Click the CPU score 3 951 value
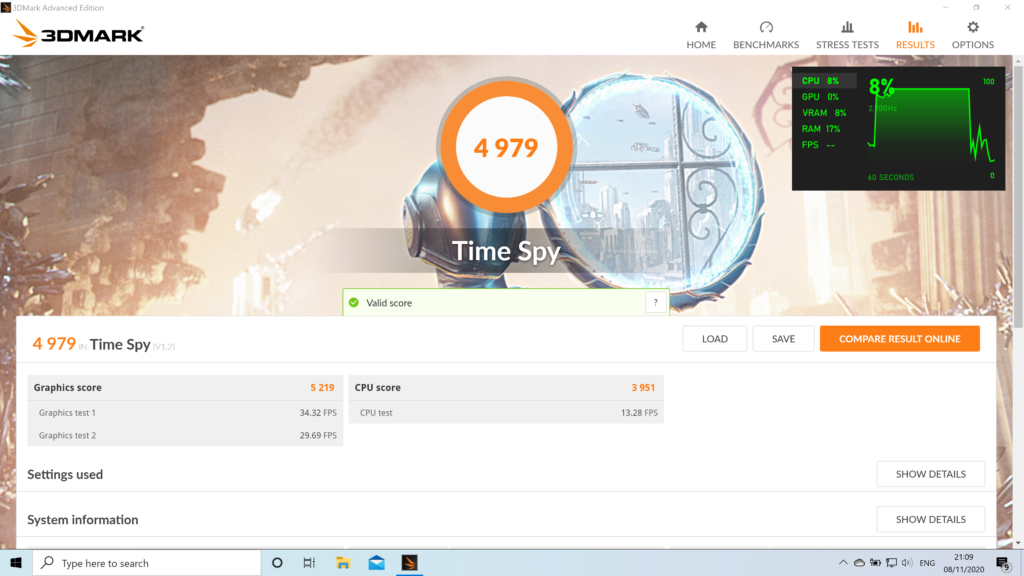The image size is (1024, 576). point(643,387)
